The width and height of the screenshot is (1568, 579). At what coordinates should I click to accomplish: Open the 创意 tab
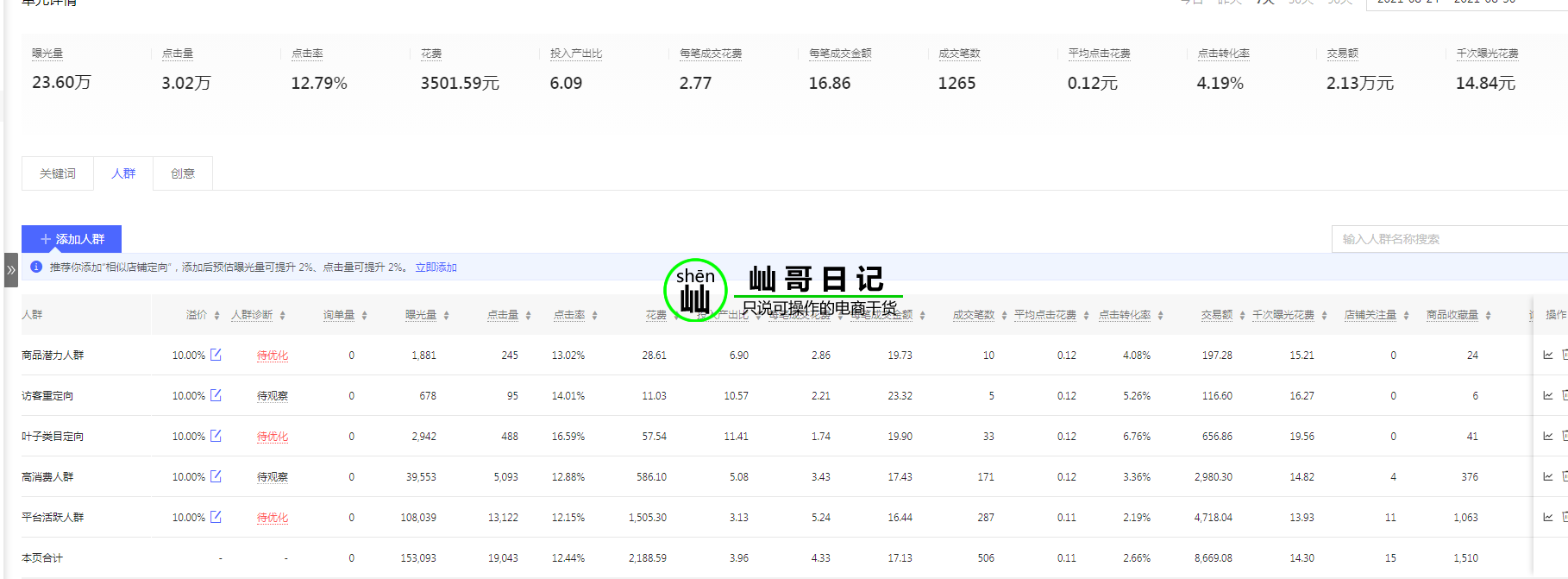(183, 173)
